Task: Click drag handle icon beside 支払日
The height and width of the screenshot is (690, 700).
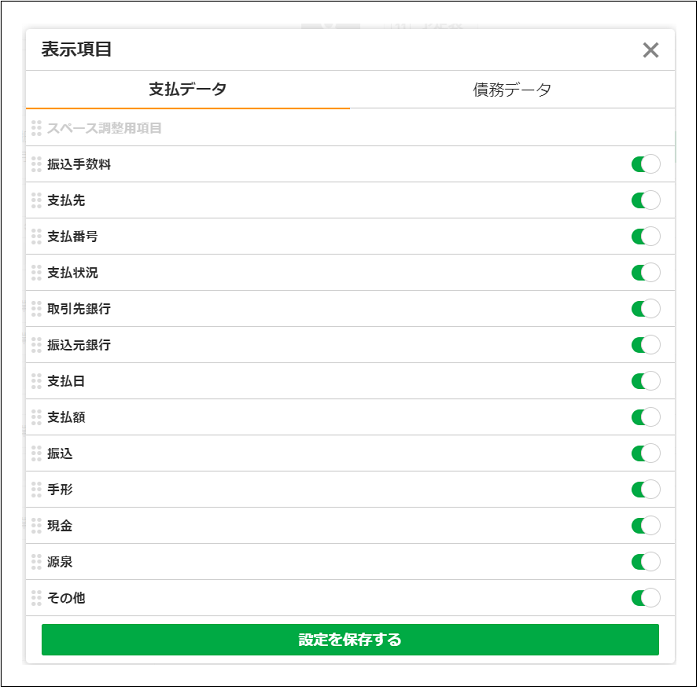Action: pyautogui.click(x=36, y=381)
